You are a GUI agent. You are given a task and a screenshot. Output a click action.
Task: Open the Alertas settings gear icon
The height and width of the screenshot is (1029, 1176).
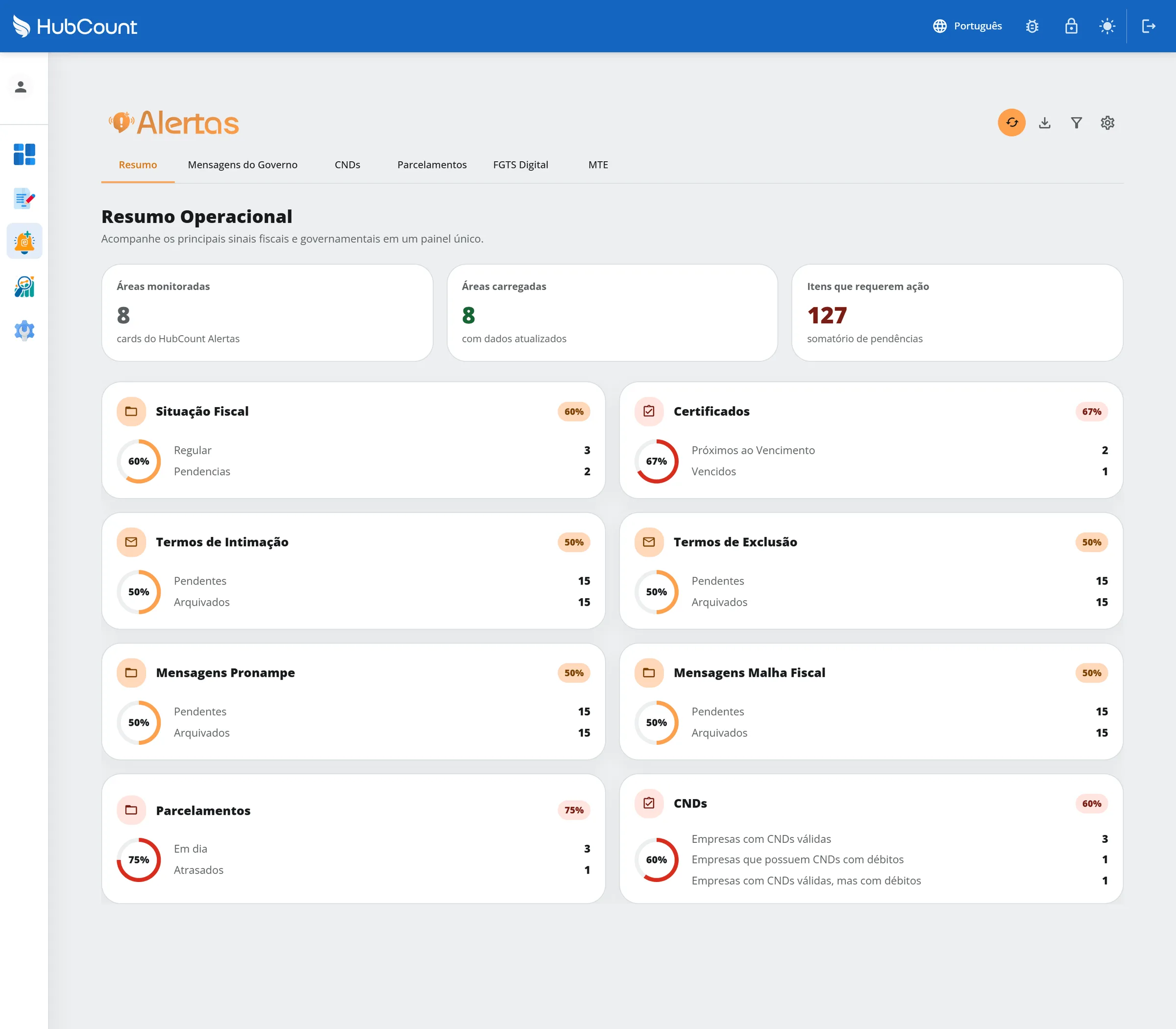coord(1107,122)
